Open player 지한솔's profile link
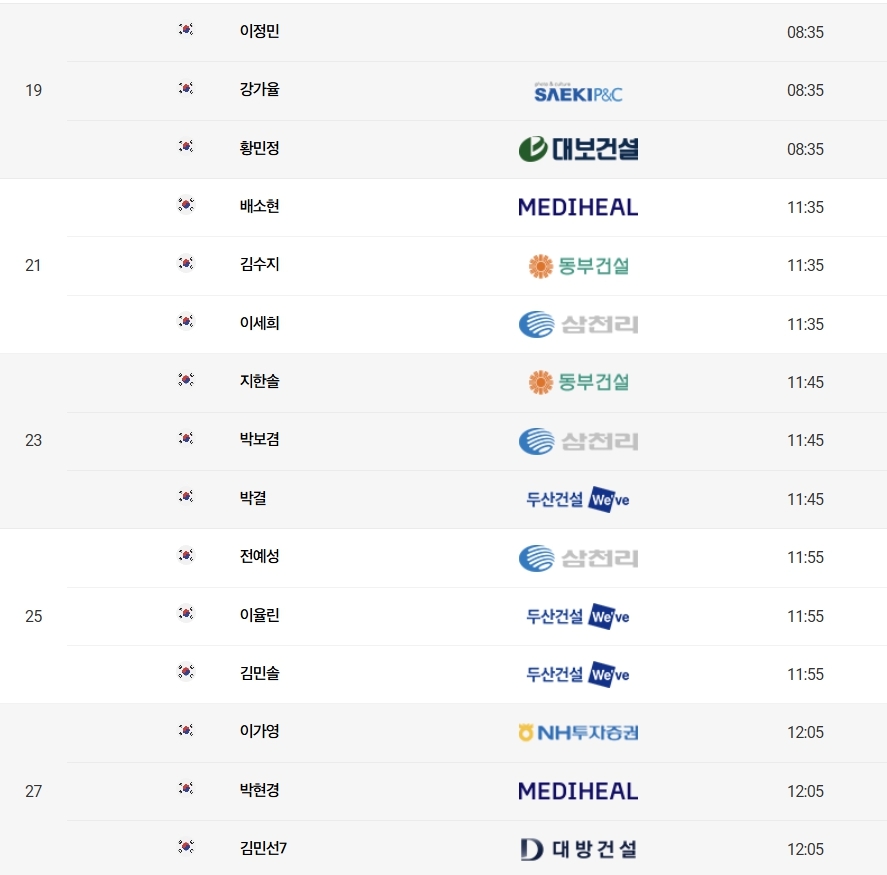887x875 pixels. [x=260, y=381]
